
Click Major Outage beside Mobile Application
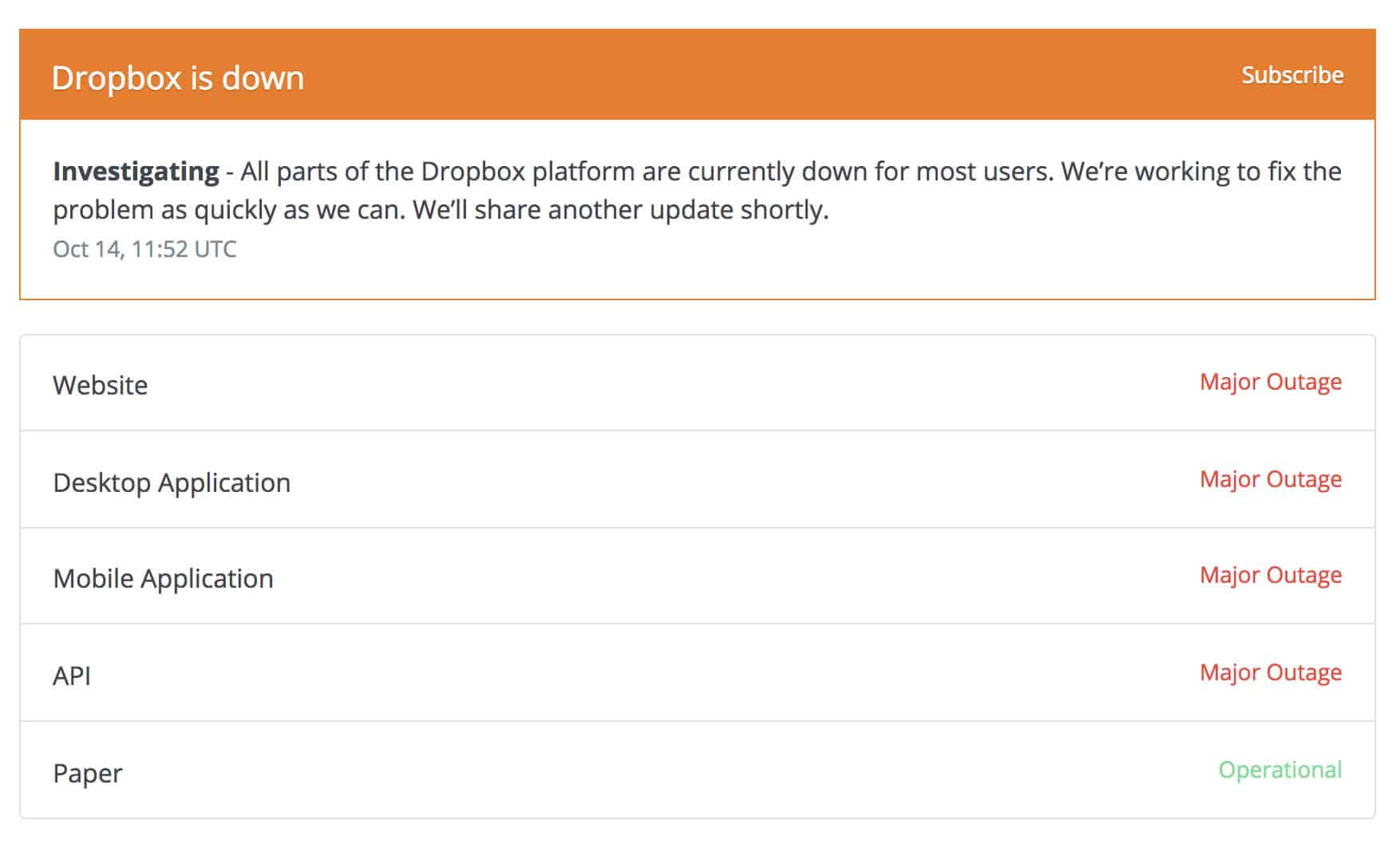point(1271,576)
